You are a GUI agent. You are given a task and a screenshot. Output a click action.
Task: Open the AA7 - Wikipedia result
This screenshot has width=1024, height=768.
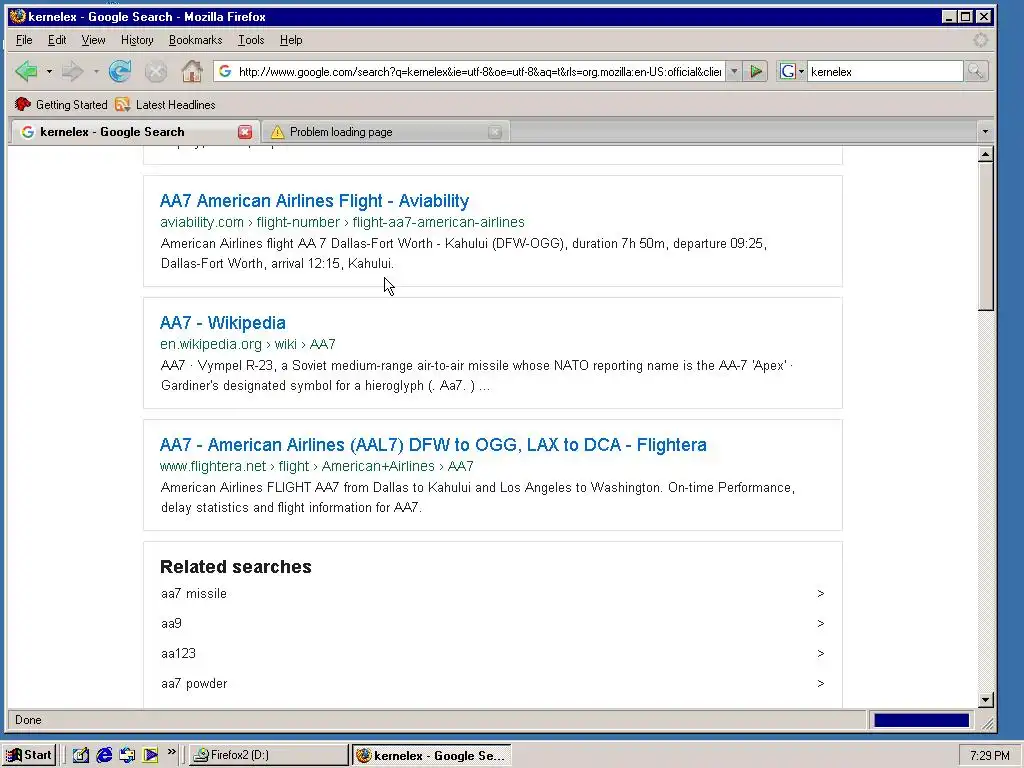[x=223, y=323]
